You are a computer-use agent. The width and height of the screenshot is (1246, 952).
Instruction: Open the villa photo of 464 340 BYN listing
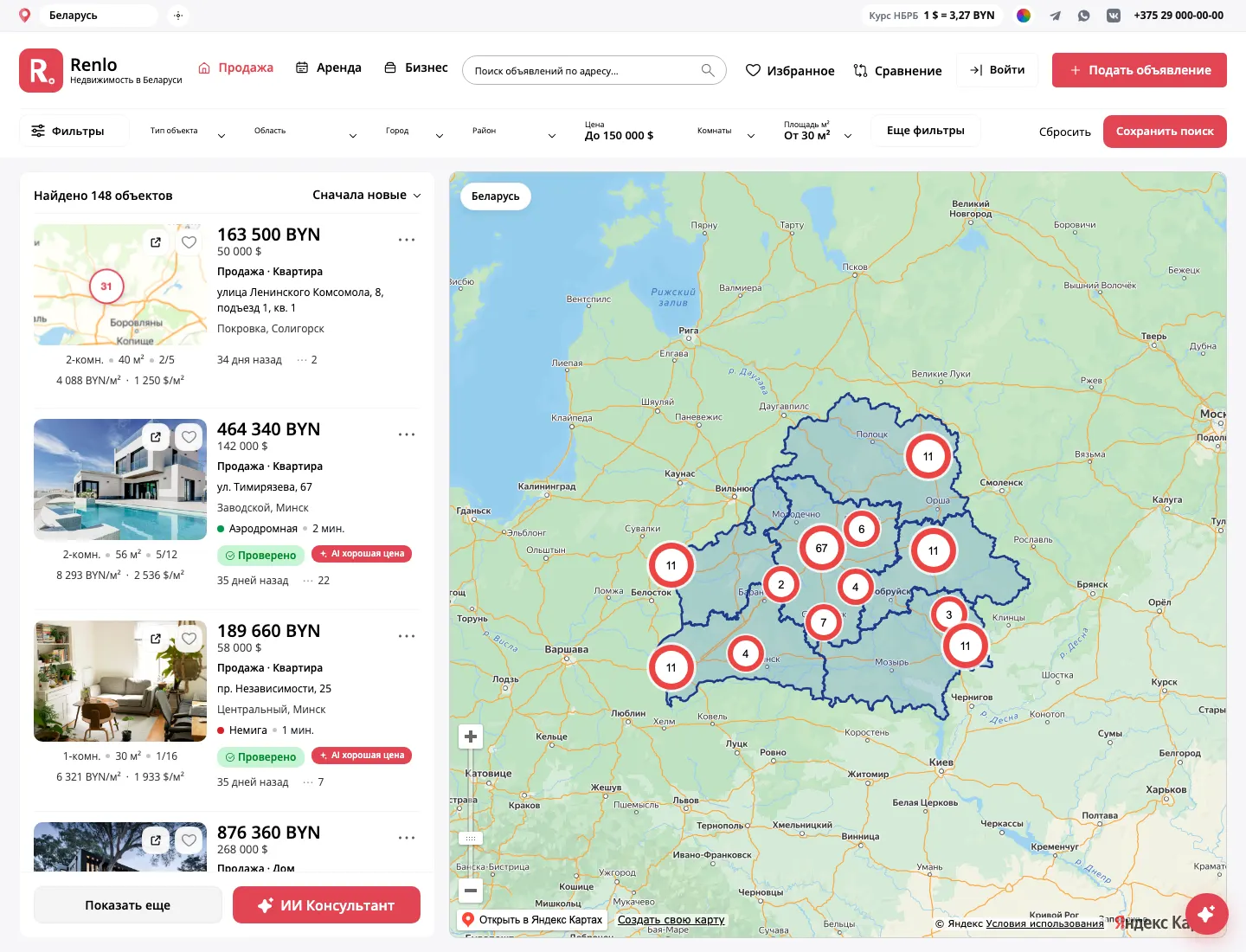[x=120, y=479]
